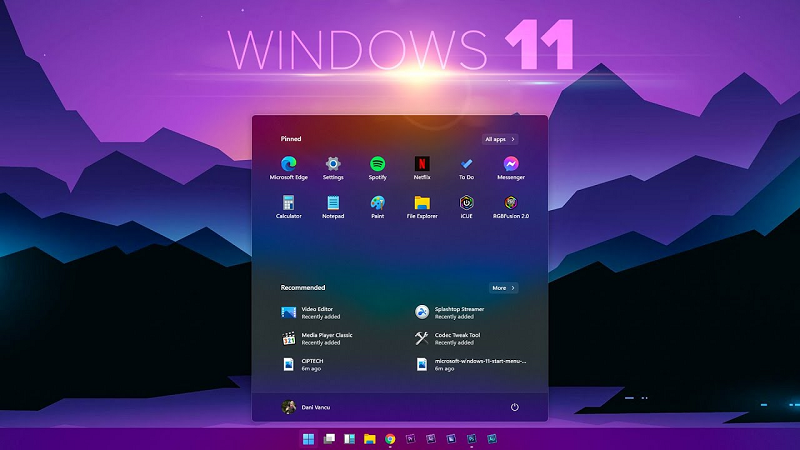Open the pinned Settings app
This screenshot has width=800, height=450.
(x=333, y=169)
